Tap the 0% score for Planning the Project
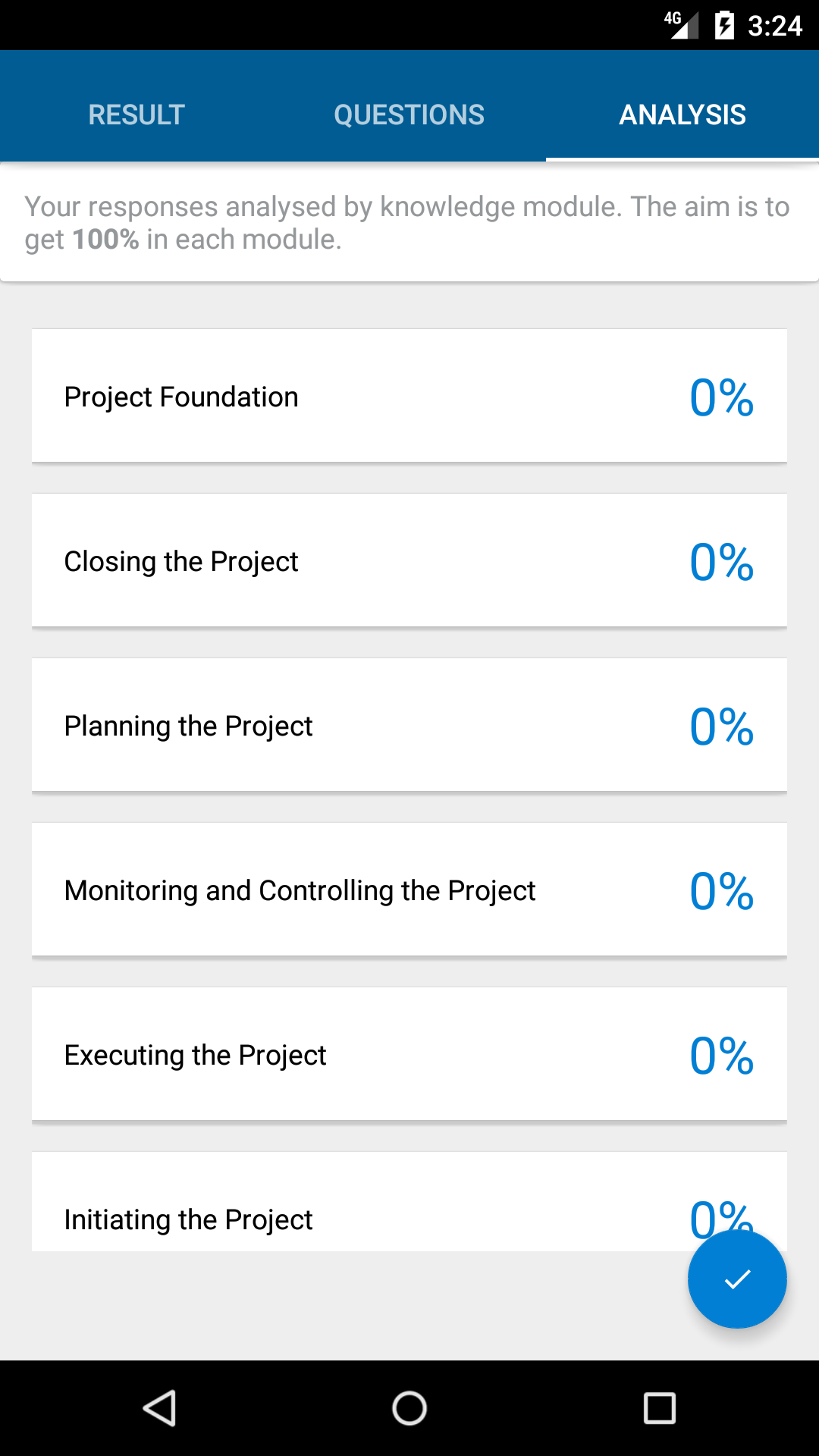Viewport: 819px width, 1456px height. 721,726
